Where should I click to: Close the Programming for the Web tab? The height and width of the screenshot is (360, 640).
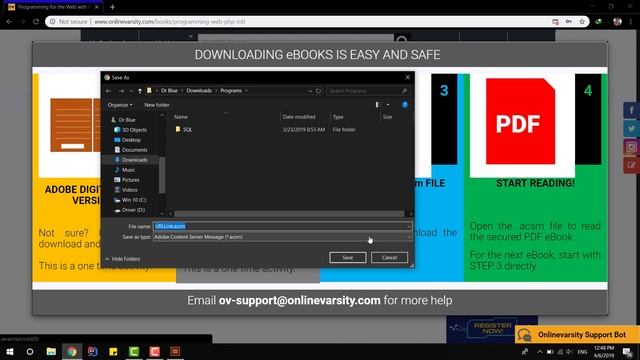point(97,7)
